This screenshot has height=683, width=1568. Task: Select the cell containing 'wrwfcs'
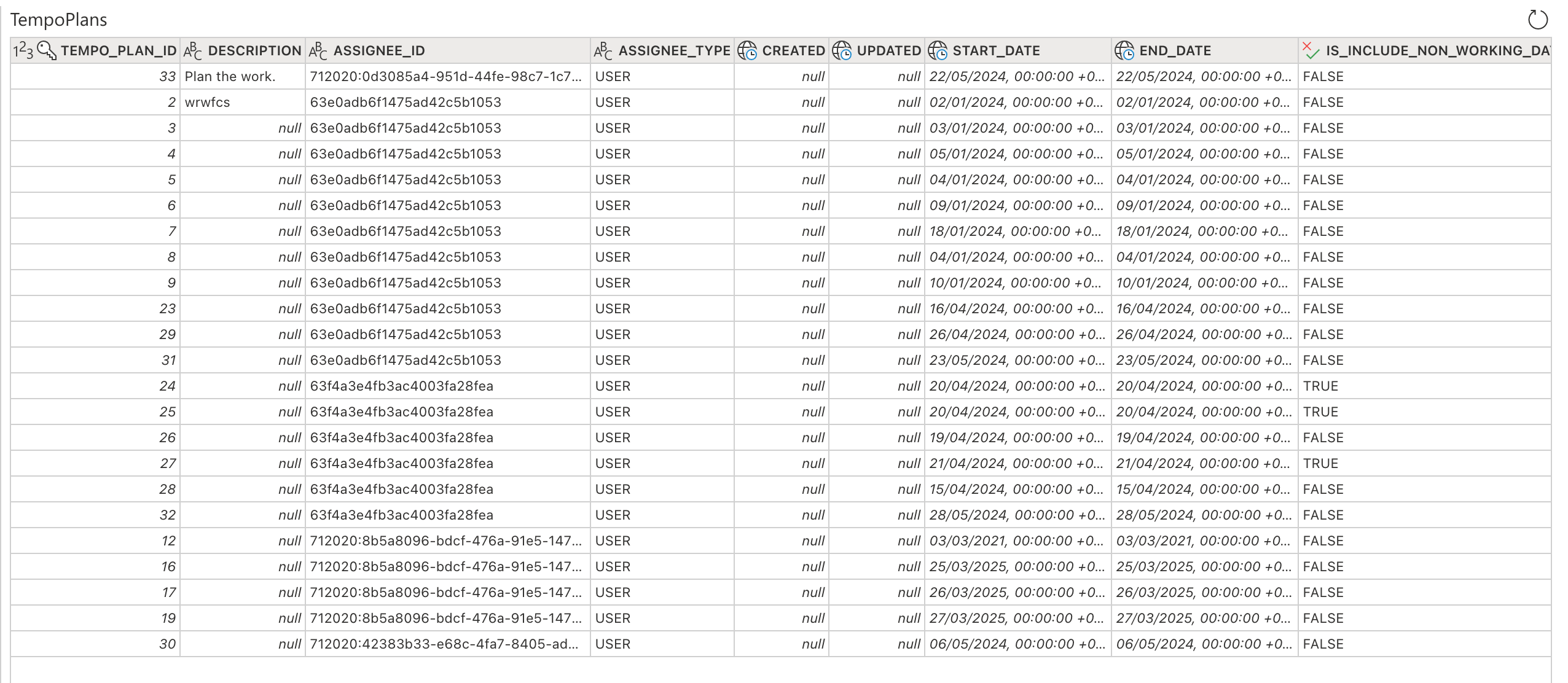pos(207,102)
